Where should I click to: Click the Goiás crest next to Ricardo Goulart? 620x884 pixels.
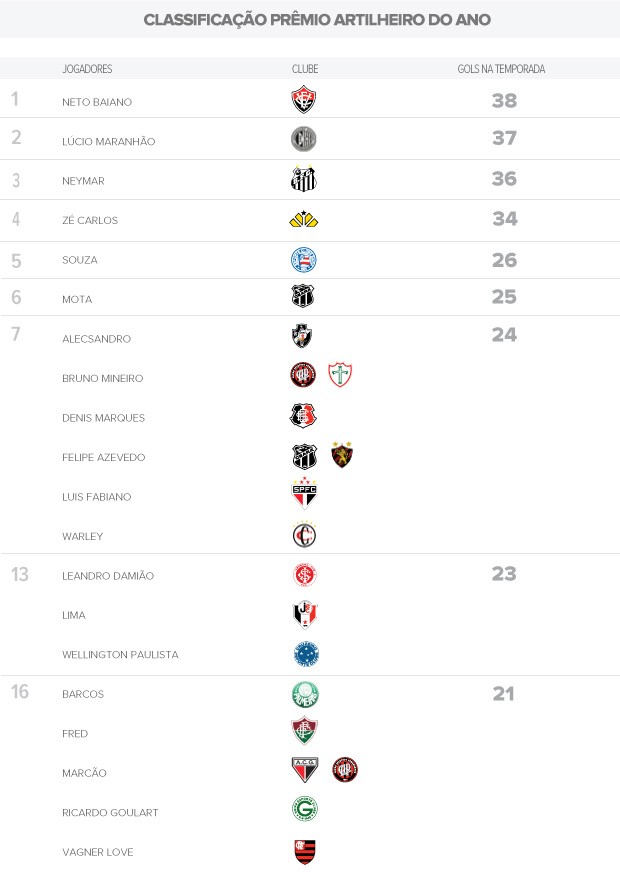click(303, 810)
